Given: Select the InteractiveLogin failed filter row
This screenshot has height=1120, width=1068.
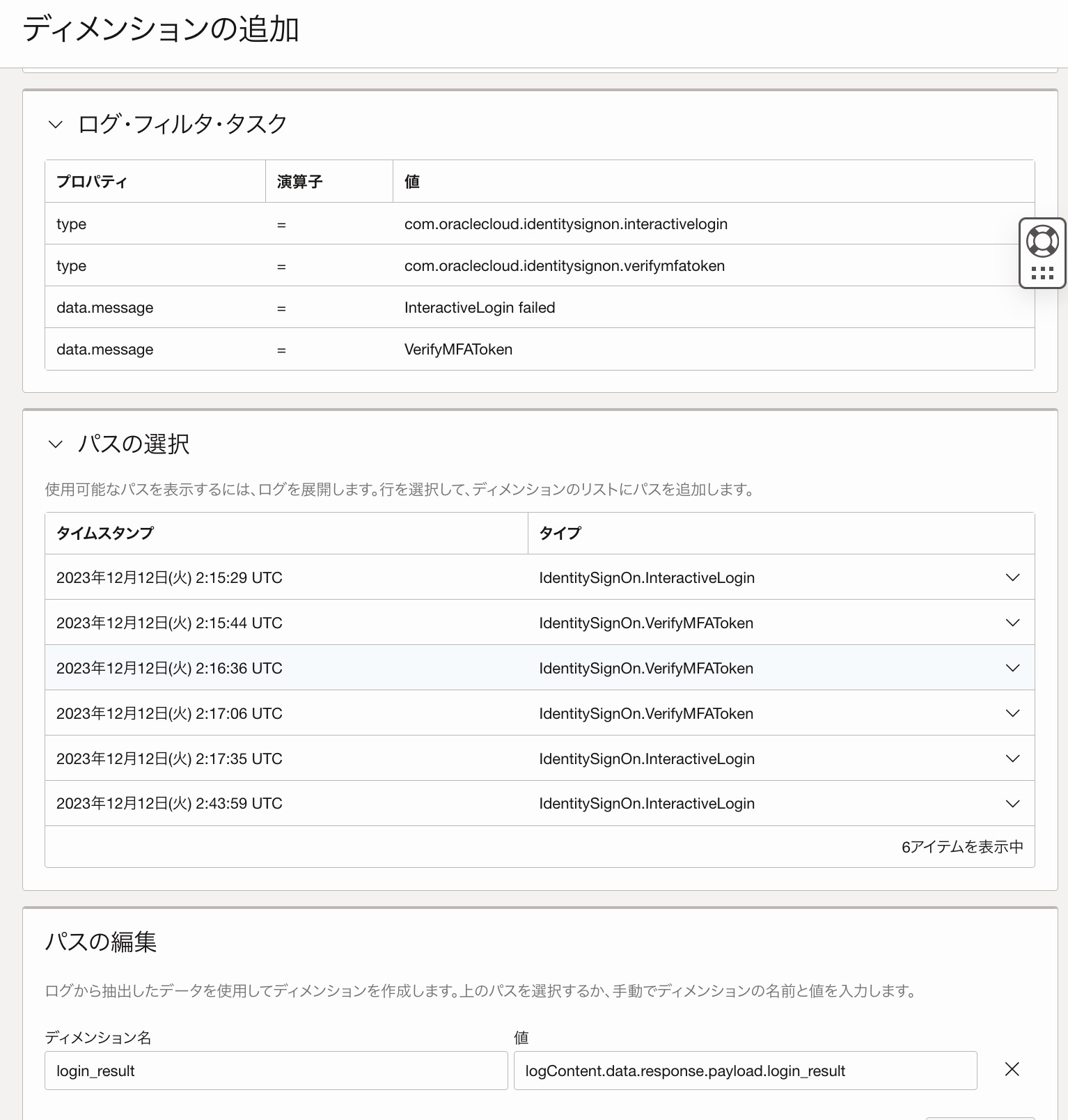Looking at the screenshot, I should pyautogui.click(x=480, y=308).
